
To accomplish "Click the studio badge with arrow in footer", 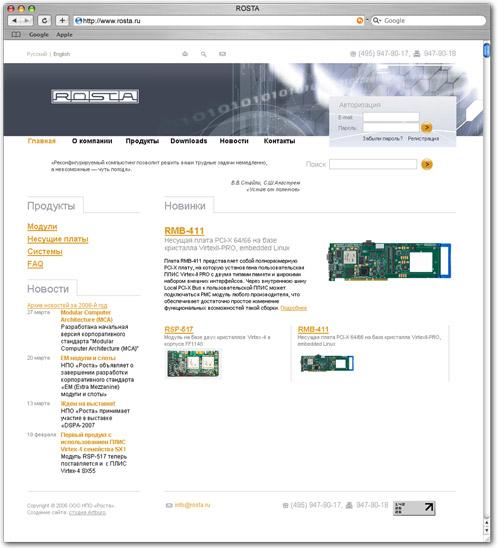I will click(414, 508).
